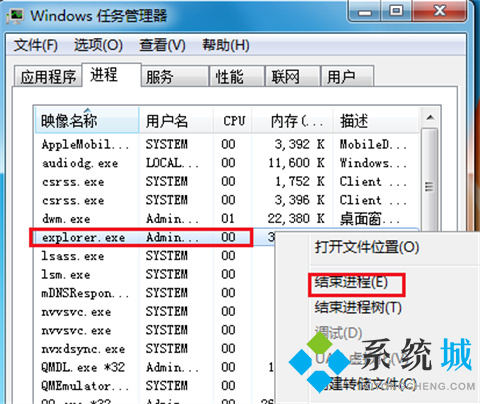Sort by 内存 column header
The width and height of the screenshot is (480, 404).
click(x=293, y=120)
